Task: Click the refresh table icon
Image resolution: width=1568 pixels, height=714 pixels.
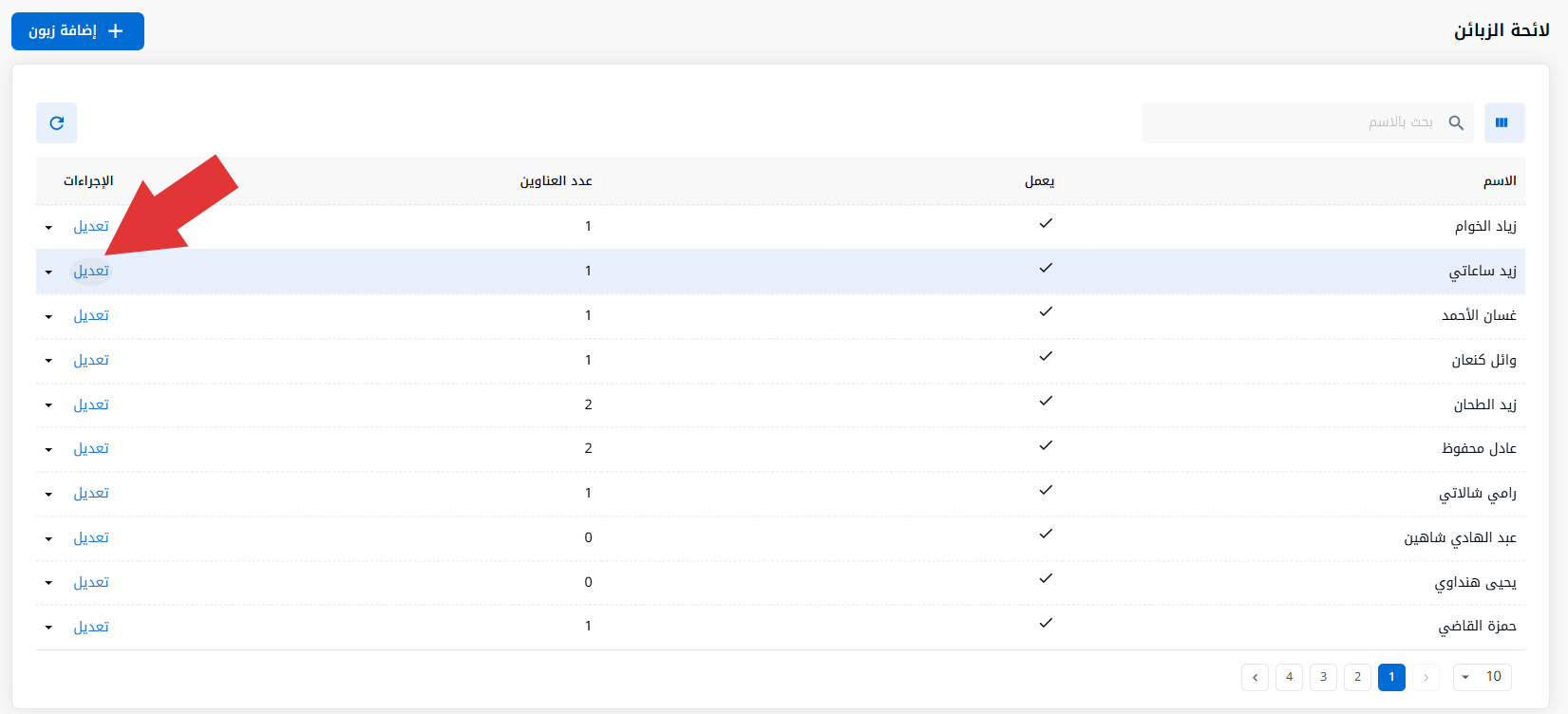Action: tap(56, 122)
